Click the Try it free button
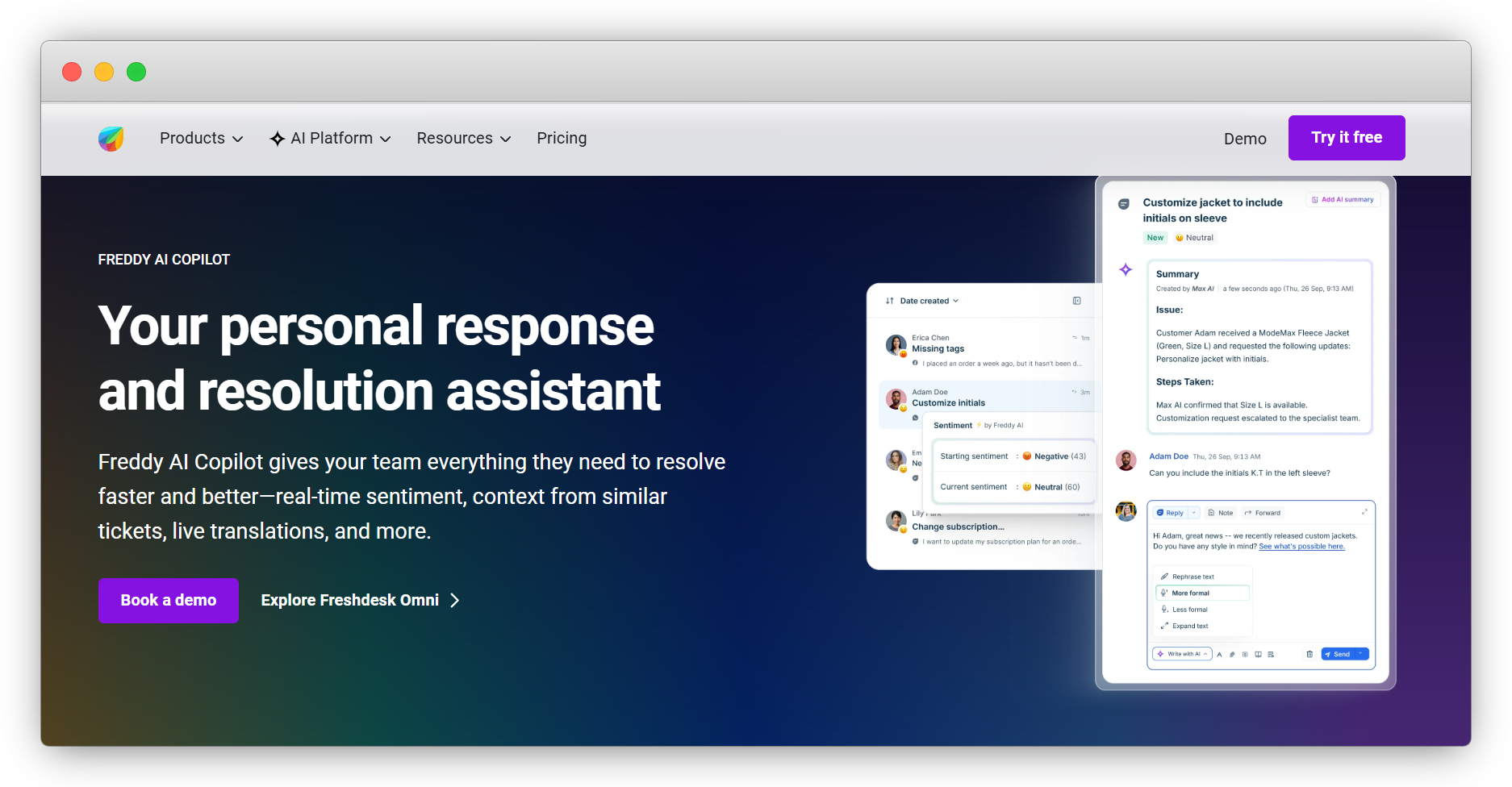This screenshot has height=787, width=1512. (x=1347, y=138)
